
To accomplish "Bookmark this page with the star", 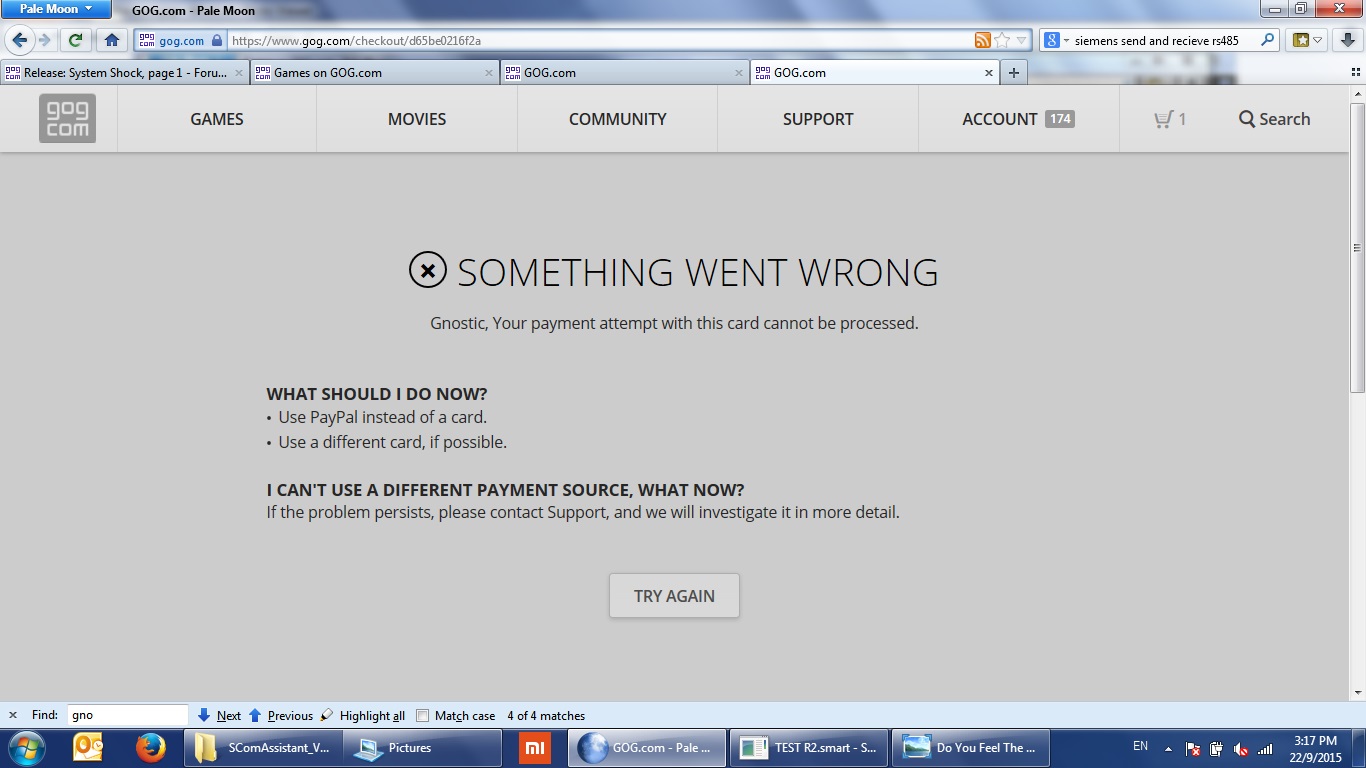I will [x=1002, y=41].
